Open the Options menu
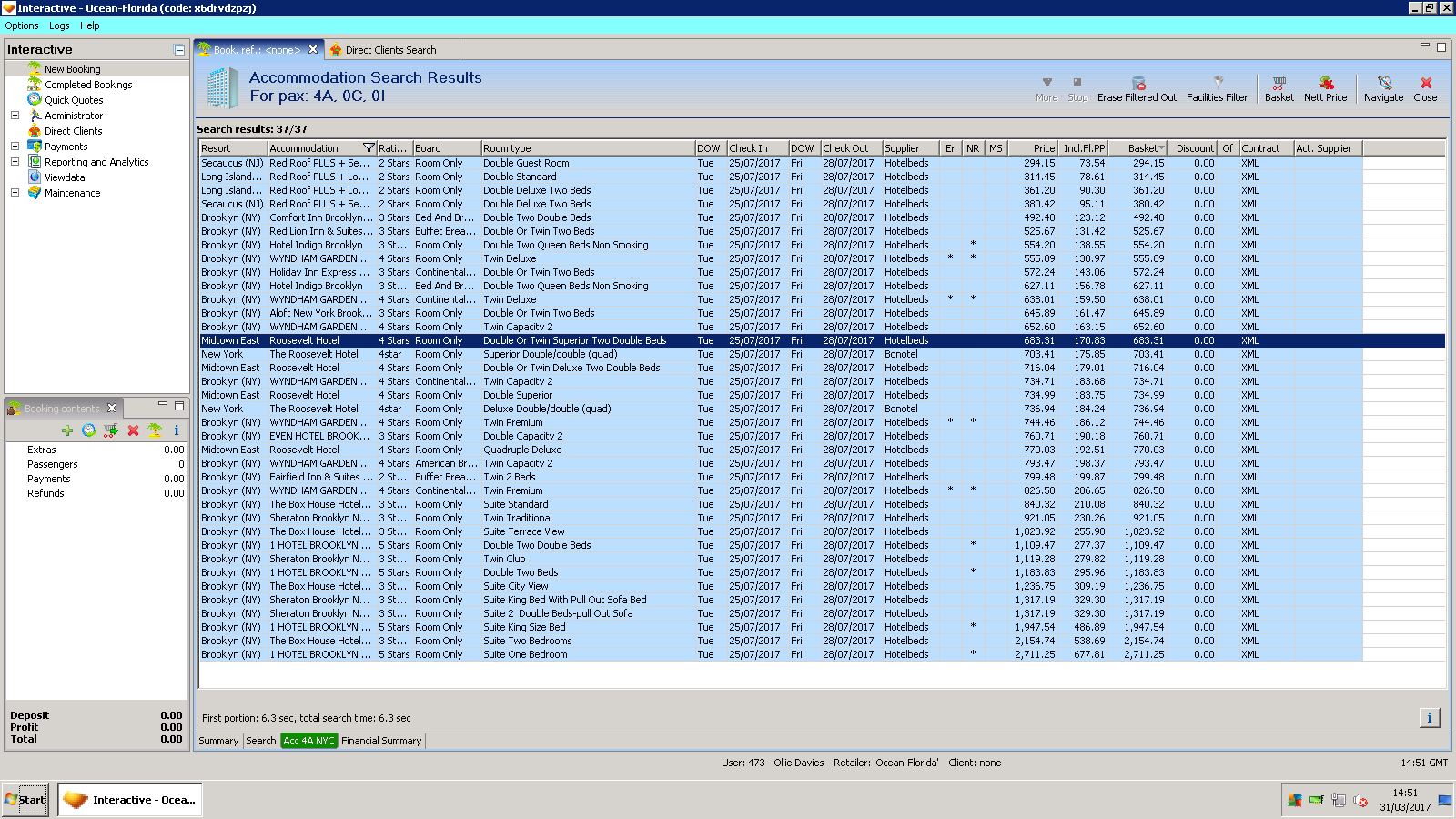1456x819 pixels. (x=22, y=25)
